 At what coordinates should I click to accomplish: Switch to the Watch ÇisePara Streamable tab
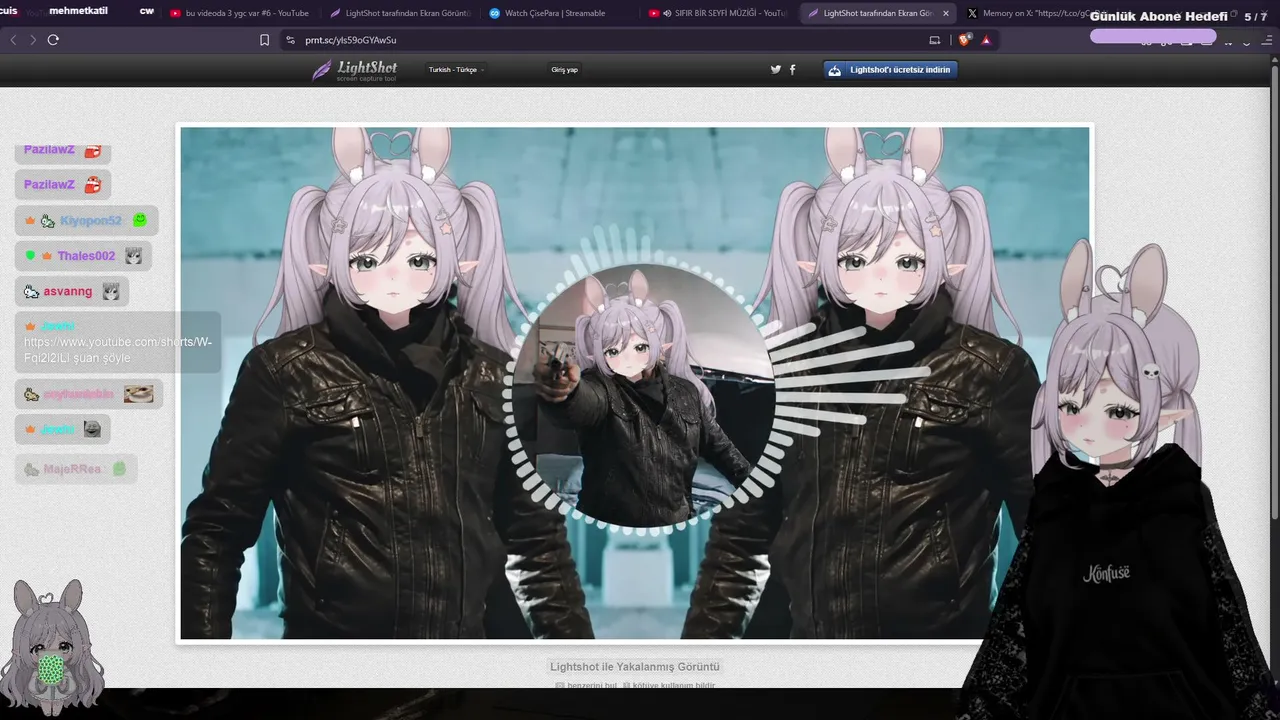click(x=555, y=13)
